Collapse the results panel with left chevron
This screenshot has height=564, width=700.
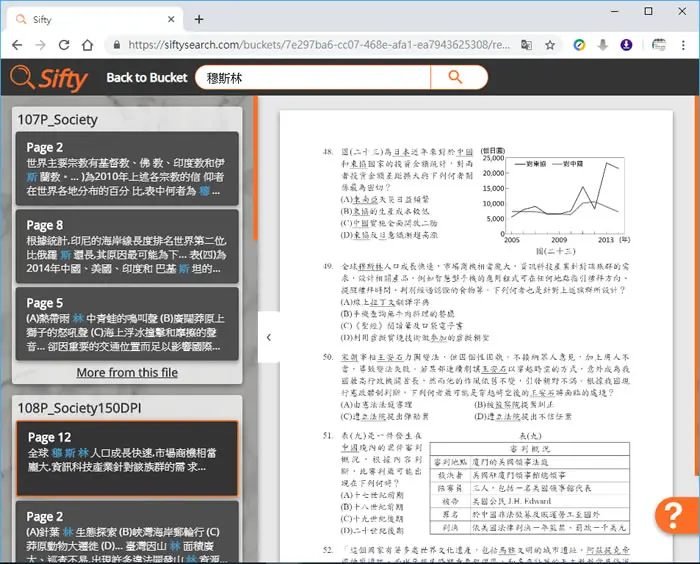pos(269,337)
